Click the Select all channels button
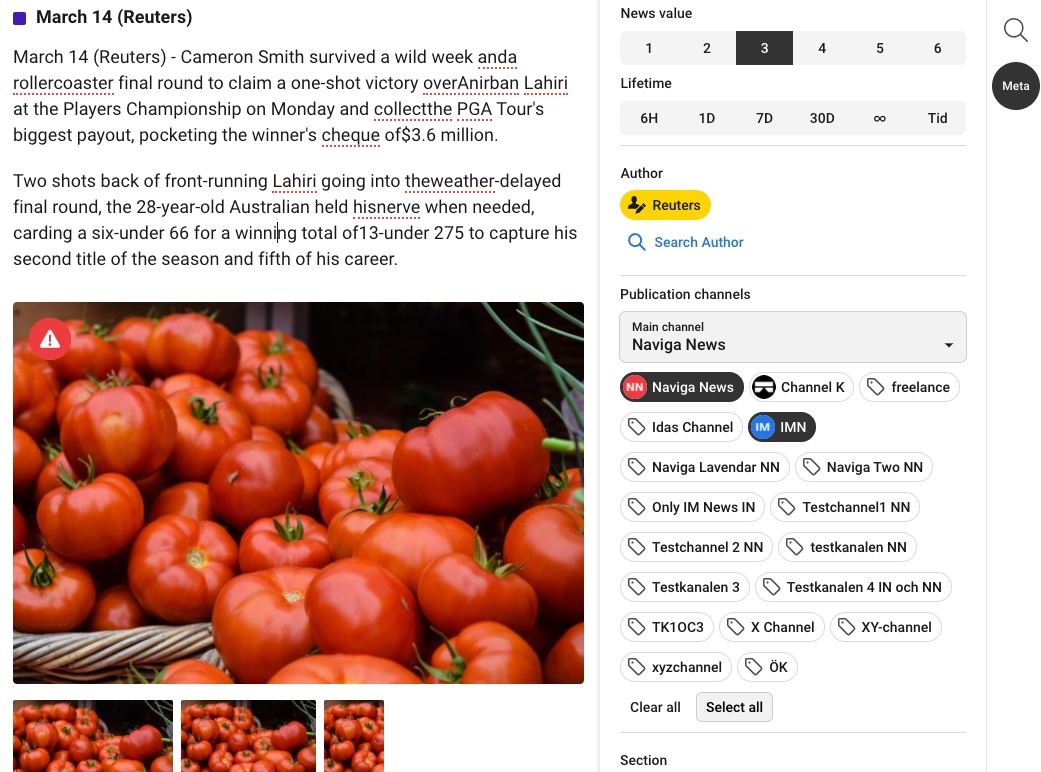 click(x=734, y=707)
